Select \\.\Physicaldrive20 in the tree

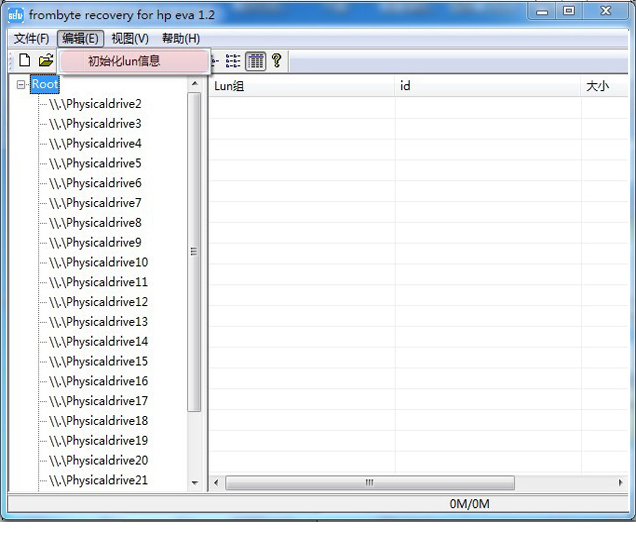tap(99, 461)
